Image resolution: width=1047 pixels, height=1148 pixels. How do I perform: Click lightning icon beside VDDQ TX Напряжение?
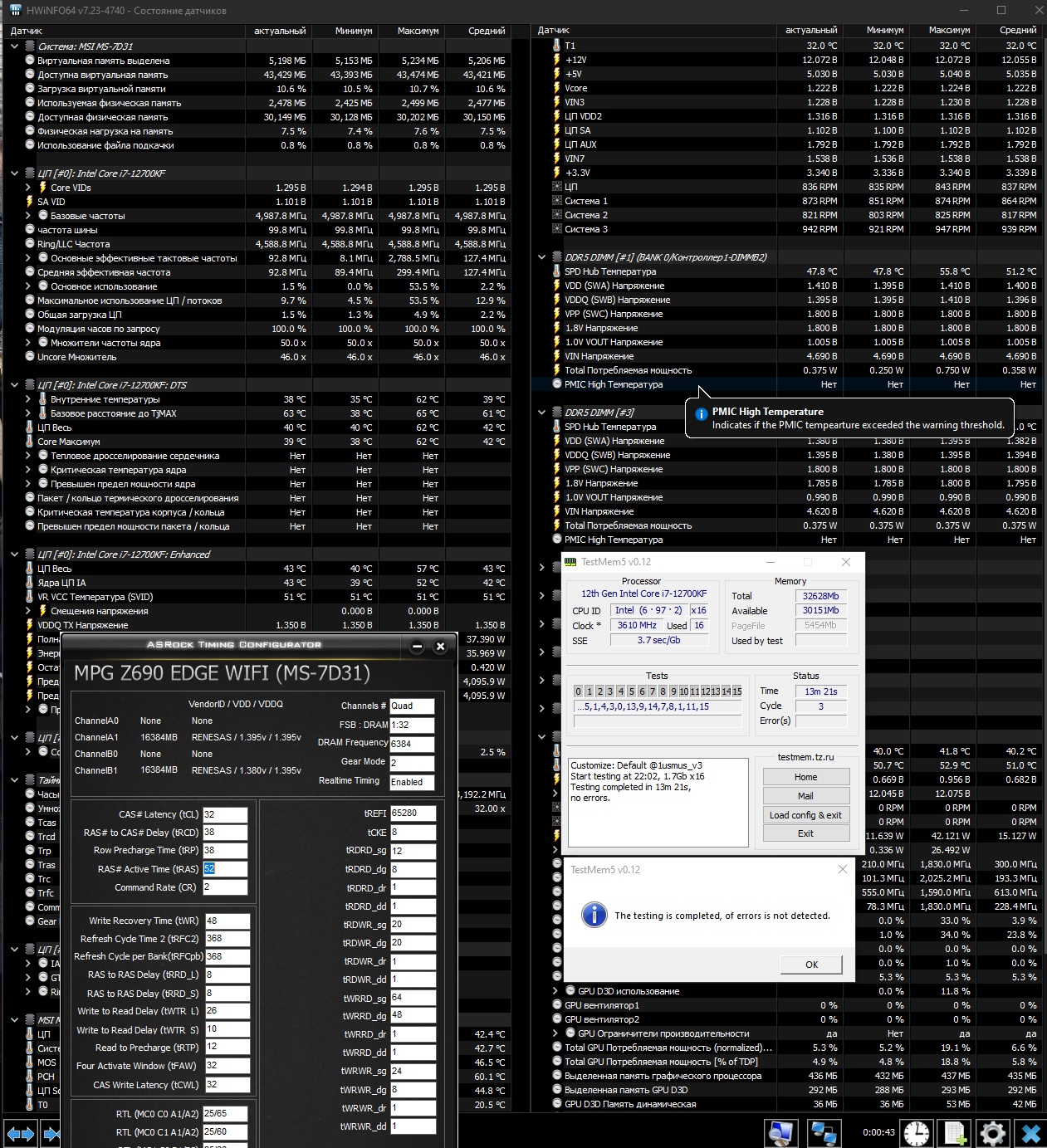[30, 625]
